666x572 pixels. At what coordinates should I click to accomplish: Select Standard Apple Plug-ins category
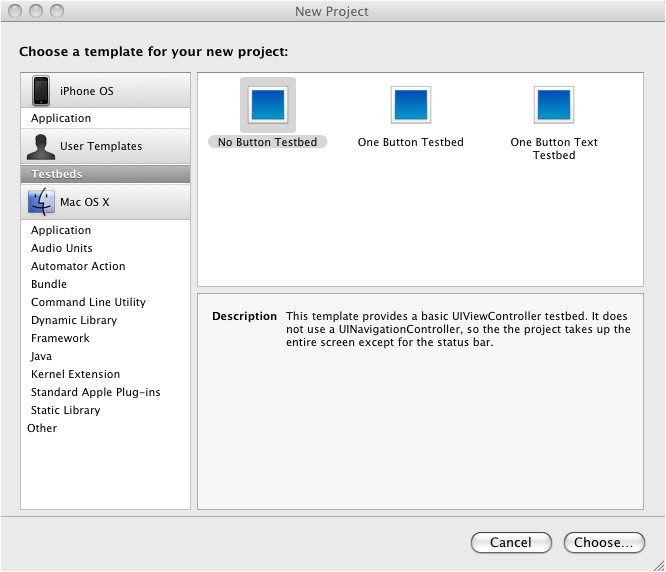[95, 392]
